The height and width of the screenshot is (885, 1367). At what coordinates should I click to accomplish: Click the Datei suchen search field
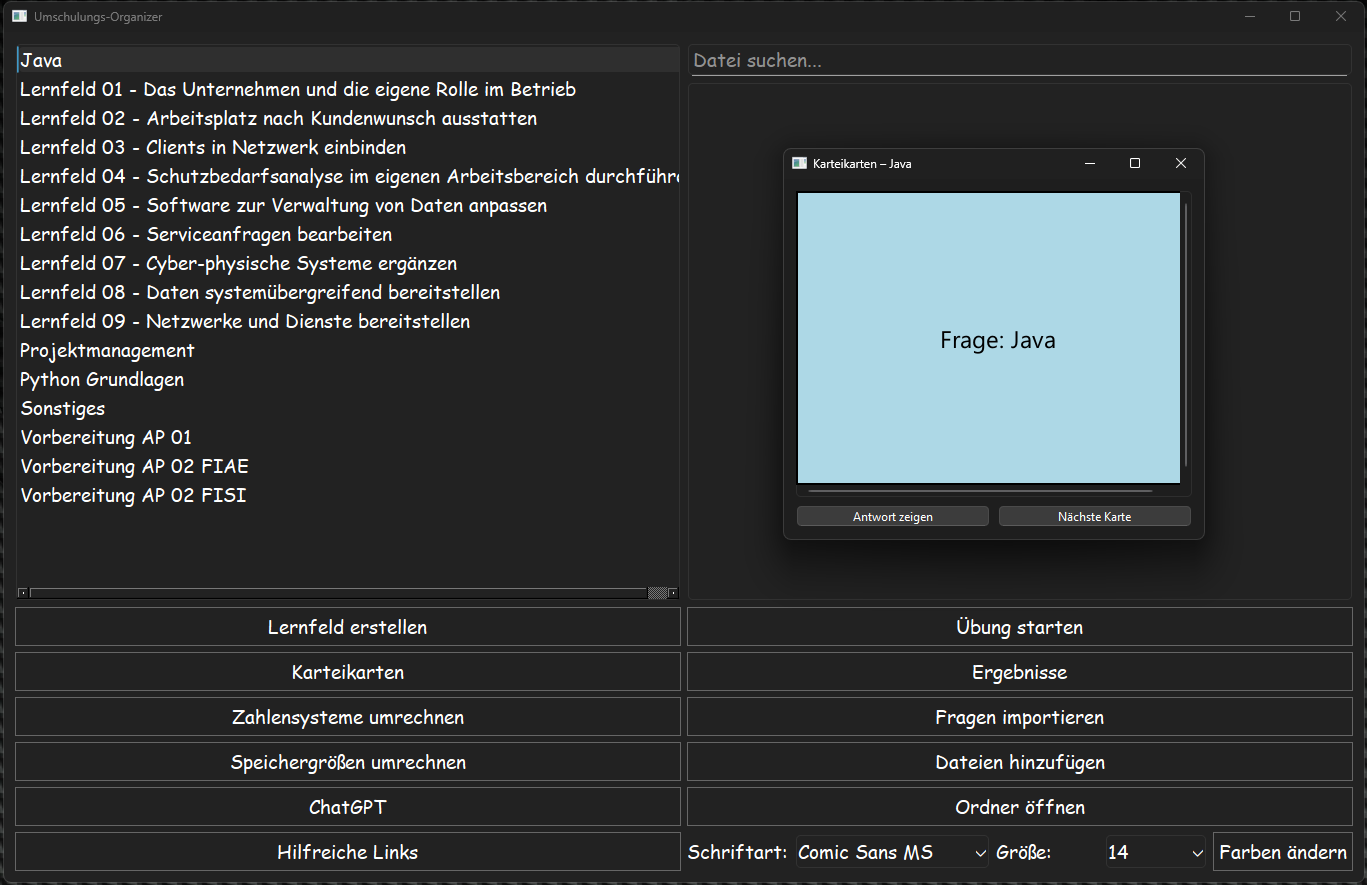click(1020, 60)
